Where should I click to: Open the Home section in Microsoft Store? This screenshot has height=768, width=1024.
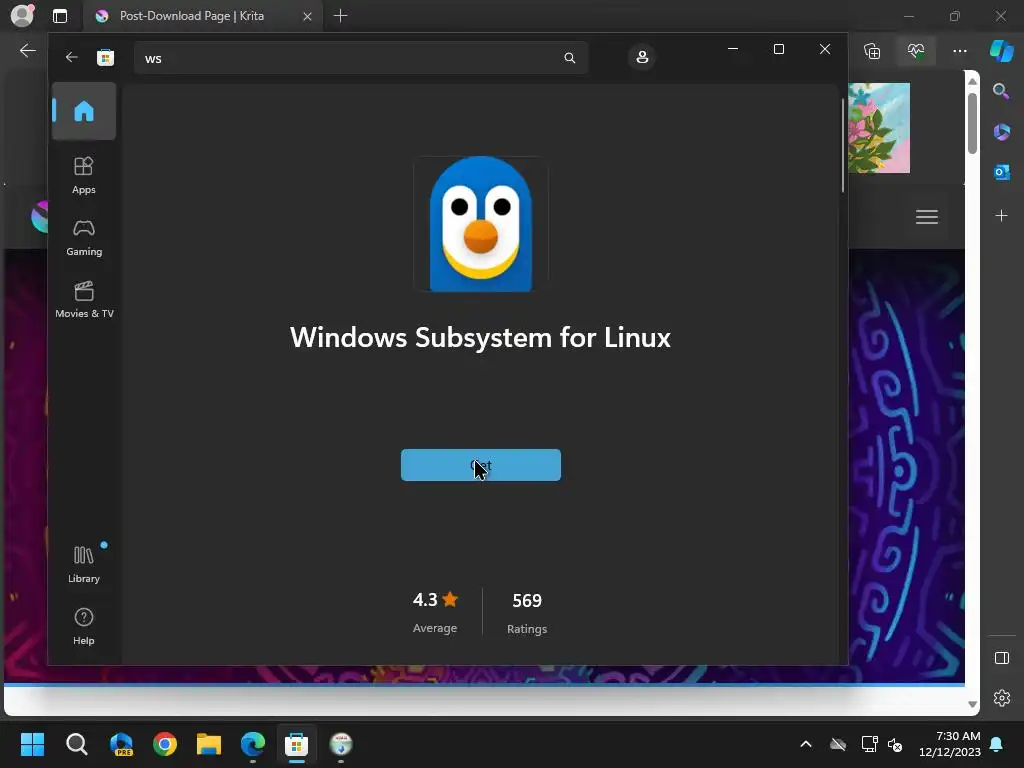tap(84, 111)
